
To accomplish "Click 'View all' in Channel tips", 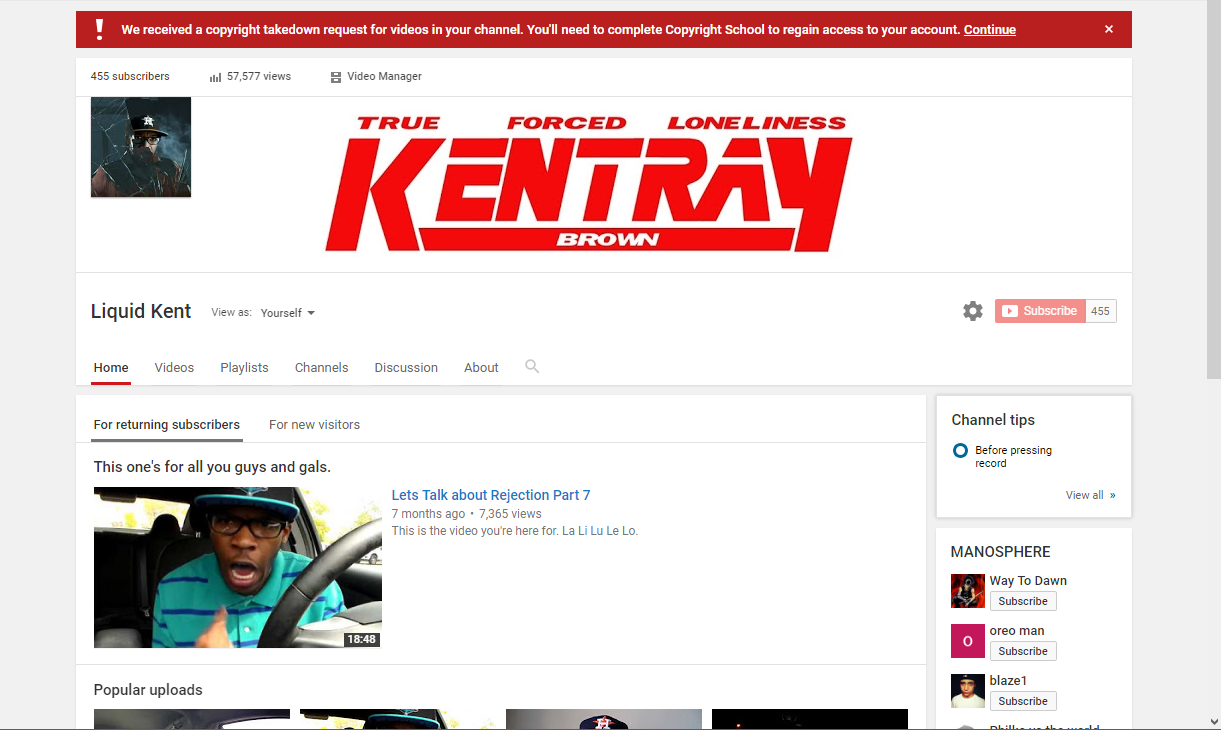I will 1090,495.
